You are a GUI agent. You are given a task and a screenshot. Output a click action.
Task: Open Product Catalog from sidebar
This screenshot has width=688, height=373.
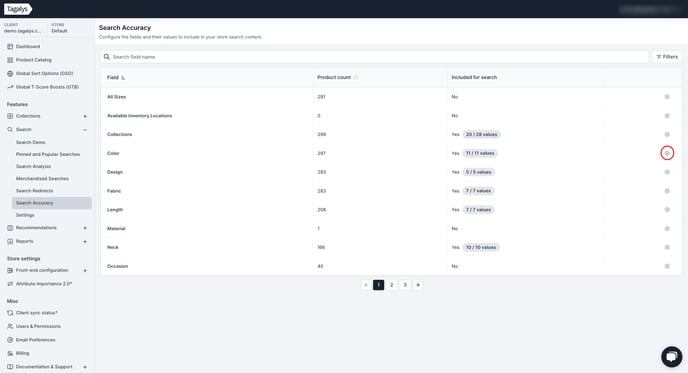[x=34, y=60]
